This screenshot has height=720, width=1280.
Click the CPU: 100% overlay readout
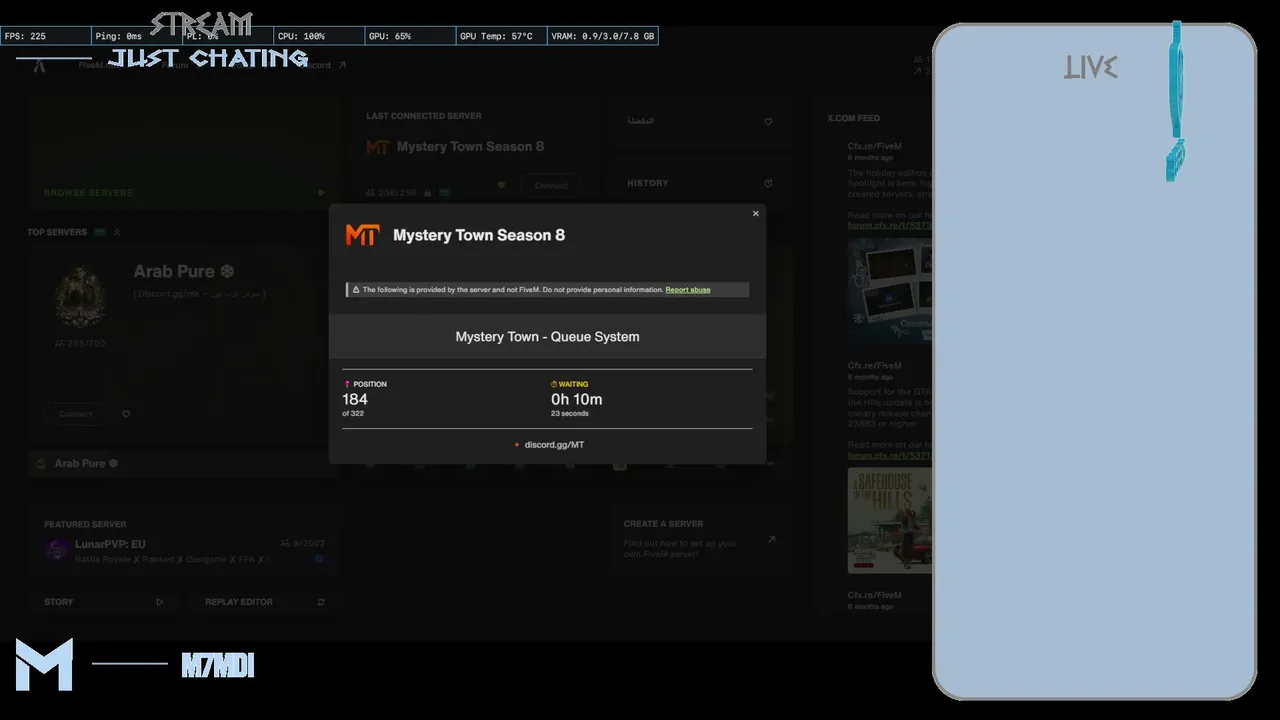pyautogui.click(x=318, y=36)
